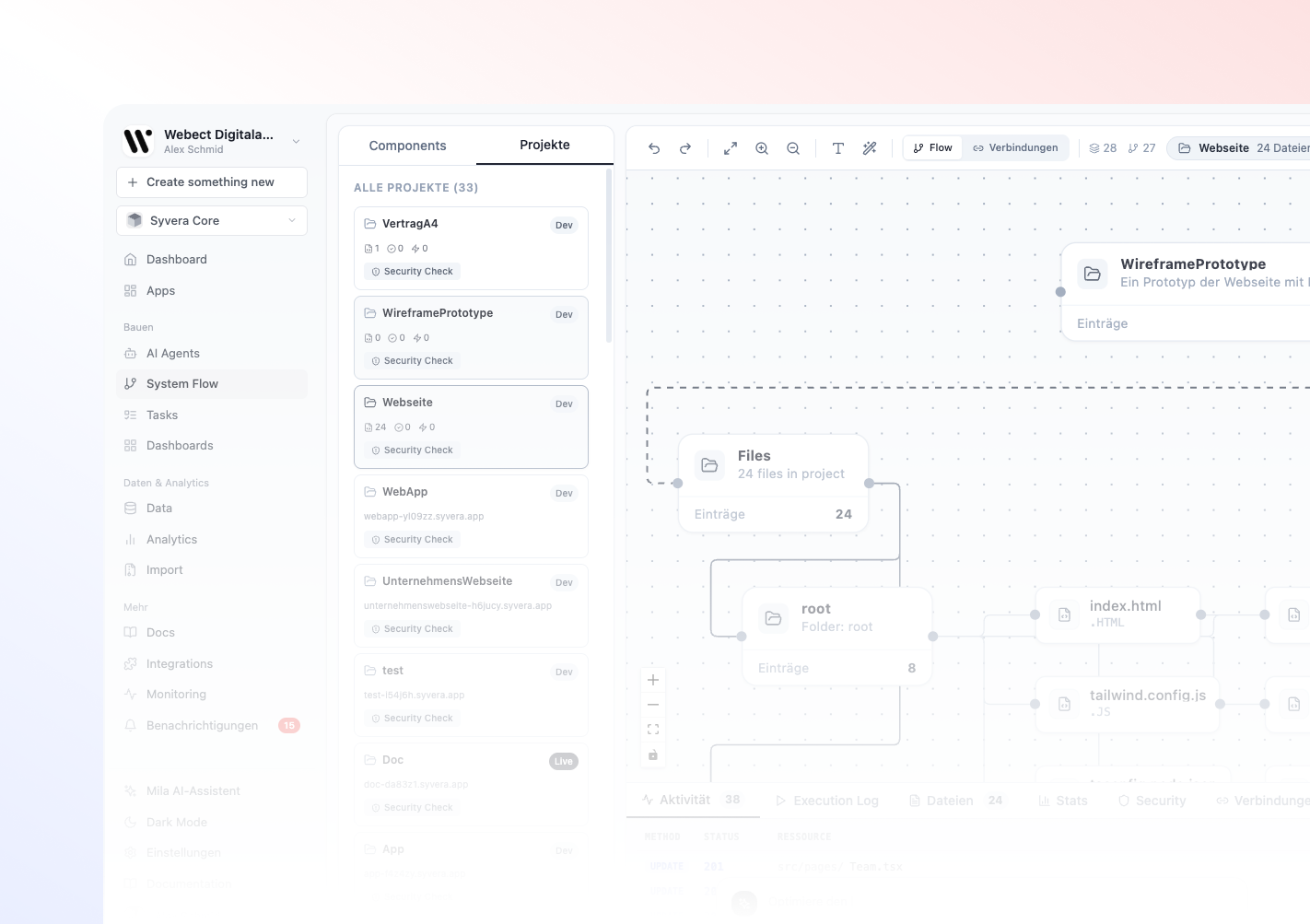Toggle the canvas lock control
1310x924 pixels.
pyautogui.click(x=653, y=754)
